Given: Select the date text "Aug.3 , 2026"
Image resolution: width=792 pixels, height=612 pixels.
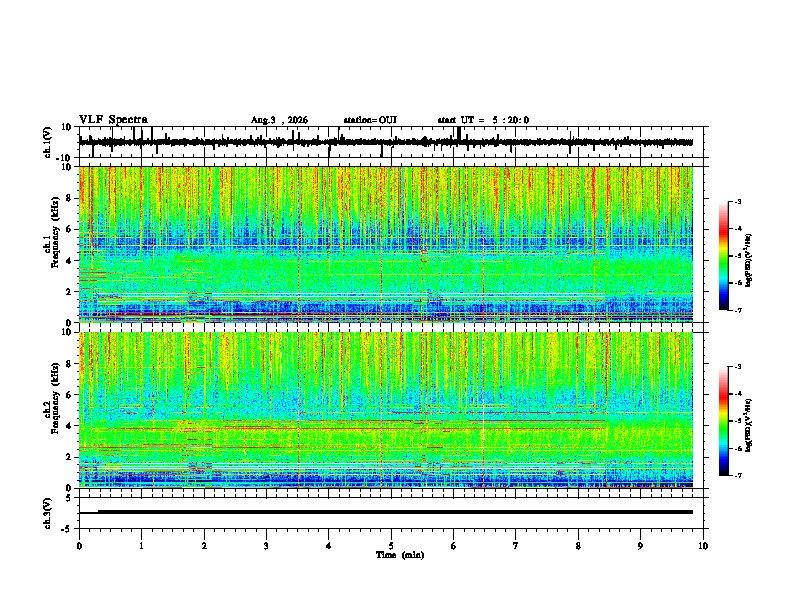Looking at the screenshot, I should [x=279, y=120].
